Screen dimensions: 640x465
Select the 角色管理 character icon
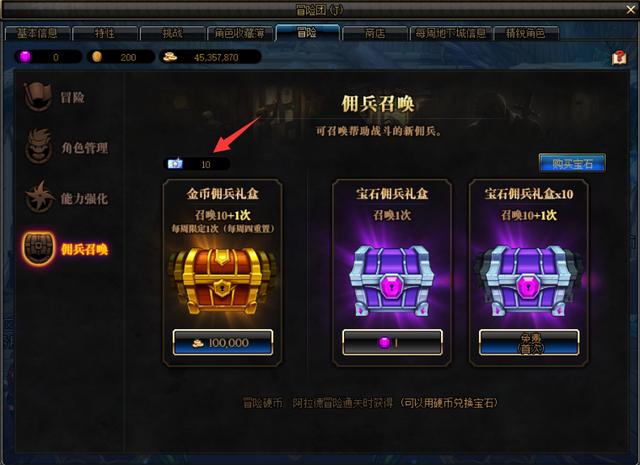coord(39,146)
